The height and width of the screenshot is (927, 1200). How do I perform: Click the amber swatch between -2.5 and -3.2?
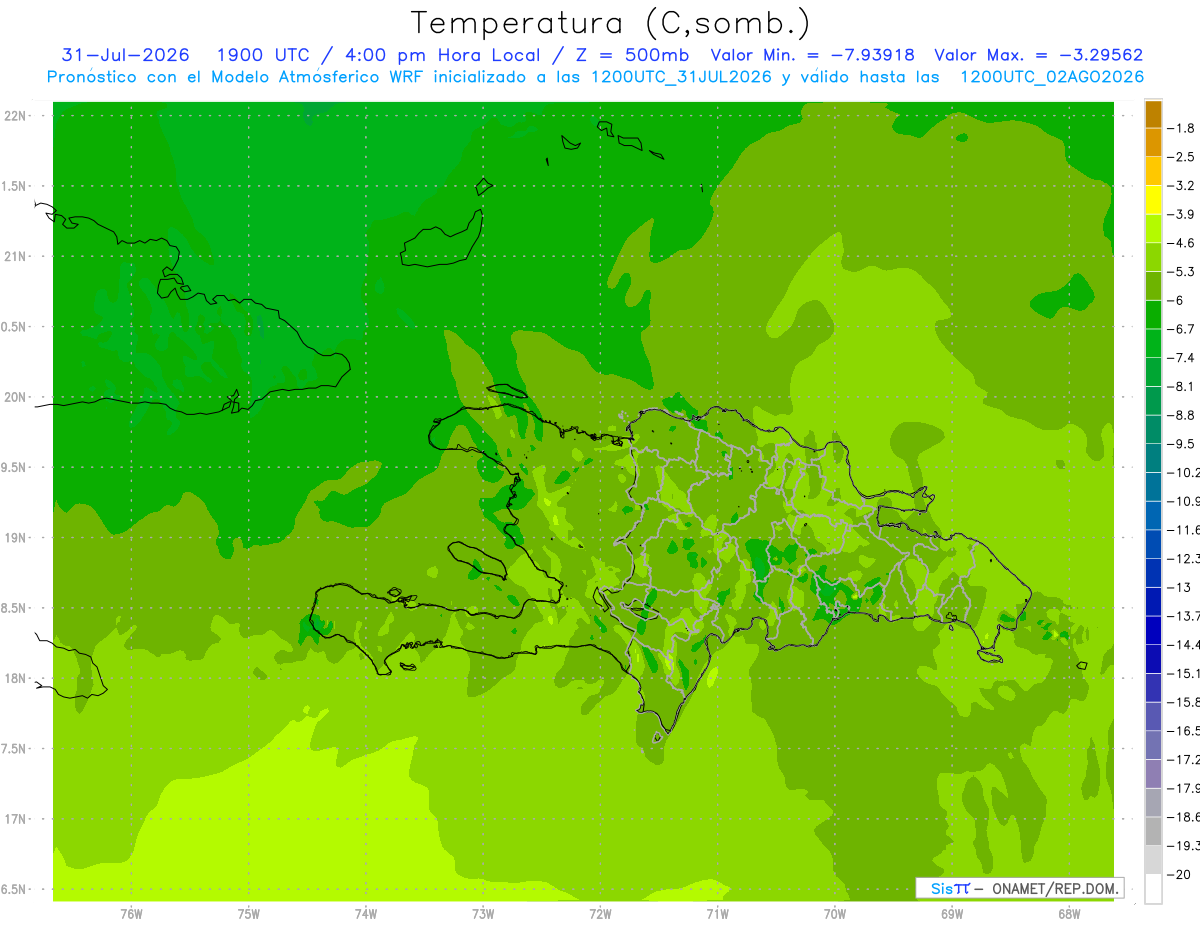coord(1153,171)
